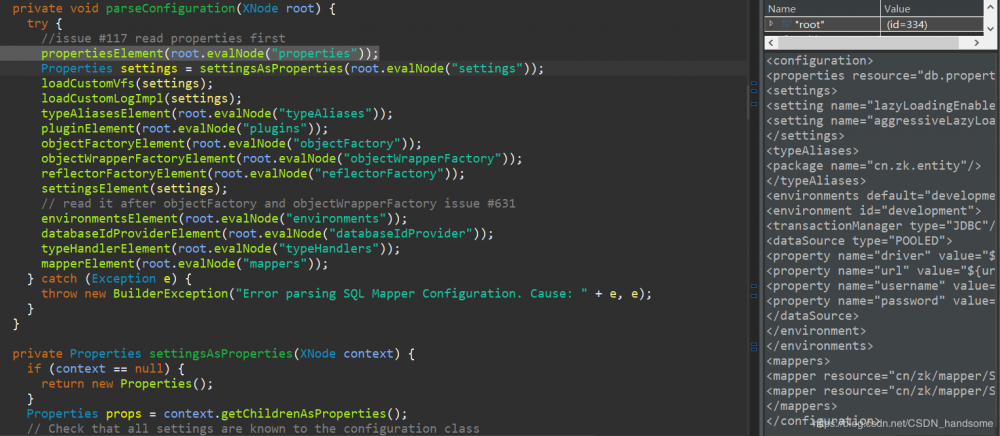
Task: Click the property name="password" line
Action: [x=880, y=301]
